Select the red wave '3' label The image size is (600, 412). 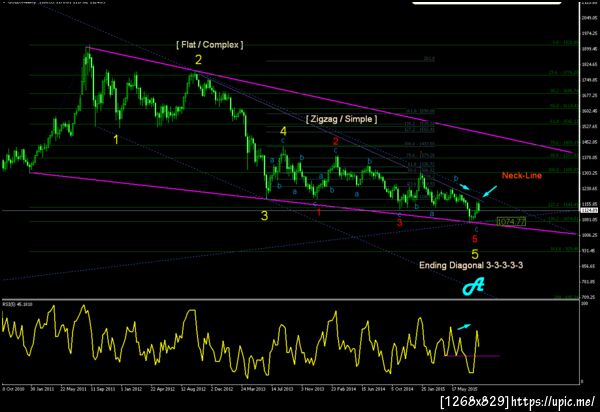(399, 222)
